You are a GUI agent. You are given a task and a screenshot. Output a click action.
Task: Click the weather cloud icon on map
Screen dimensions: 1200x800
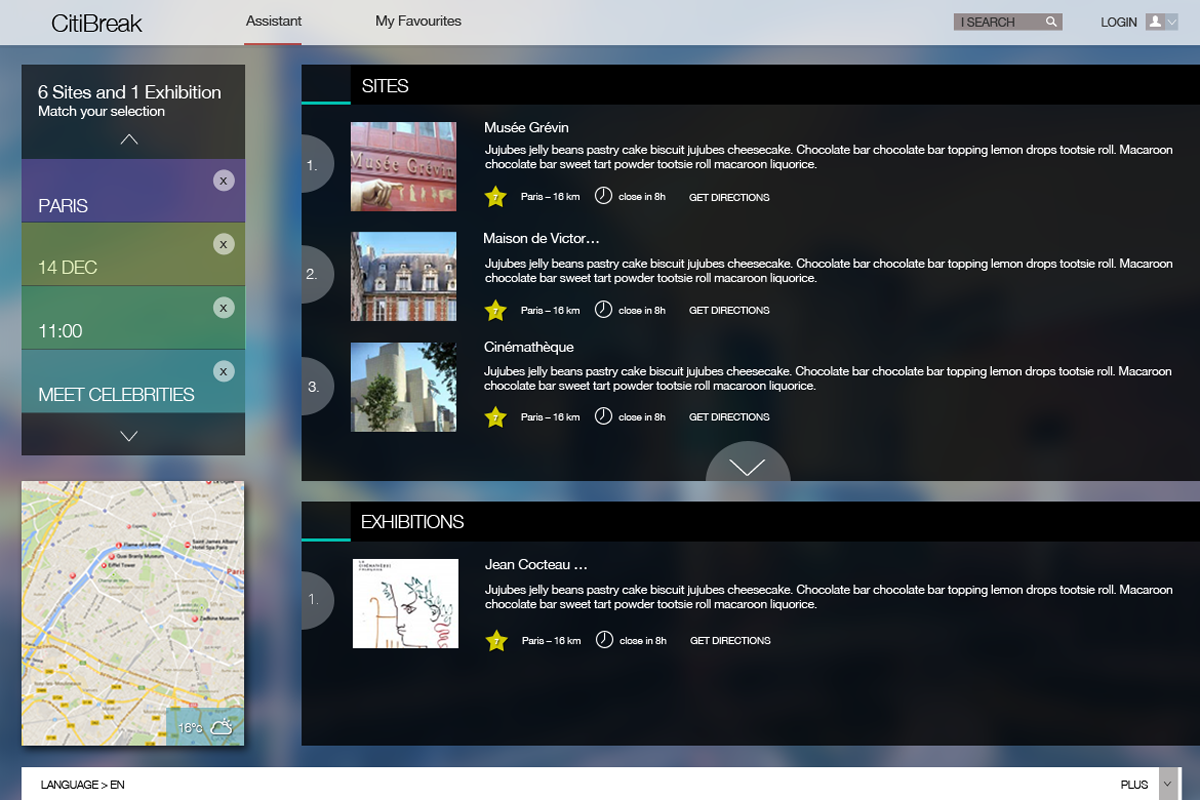(x=221, y=727)
